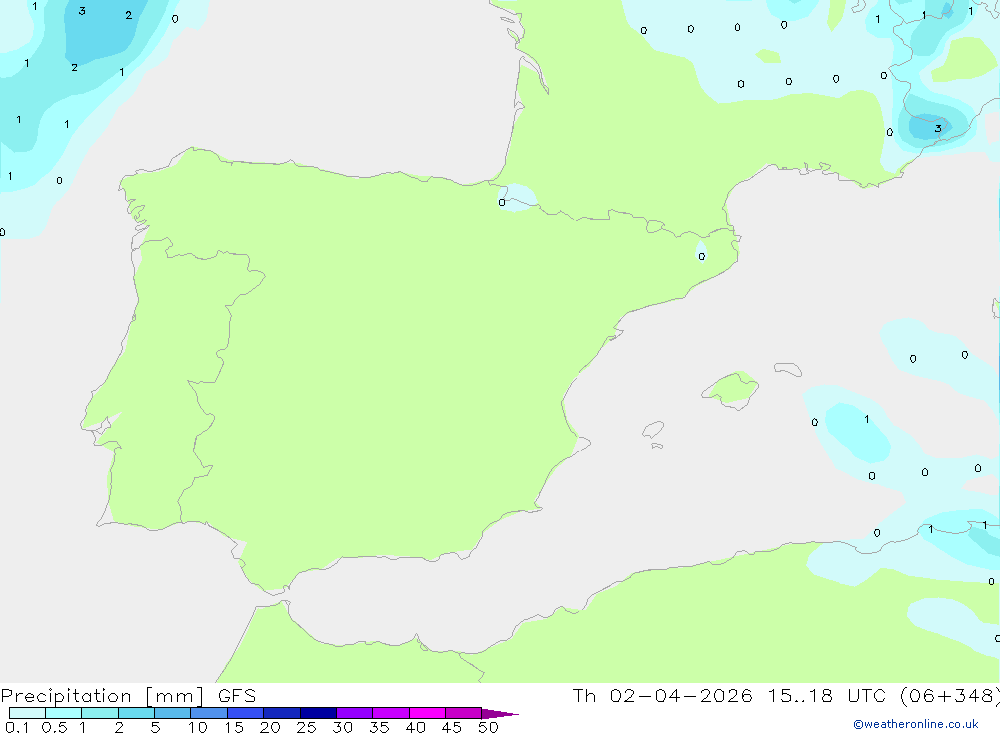Click the '3' value over southeastern France
Image resolution: width=1000 pixels, height=733 pixels.
938,129
